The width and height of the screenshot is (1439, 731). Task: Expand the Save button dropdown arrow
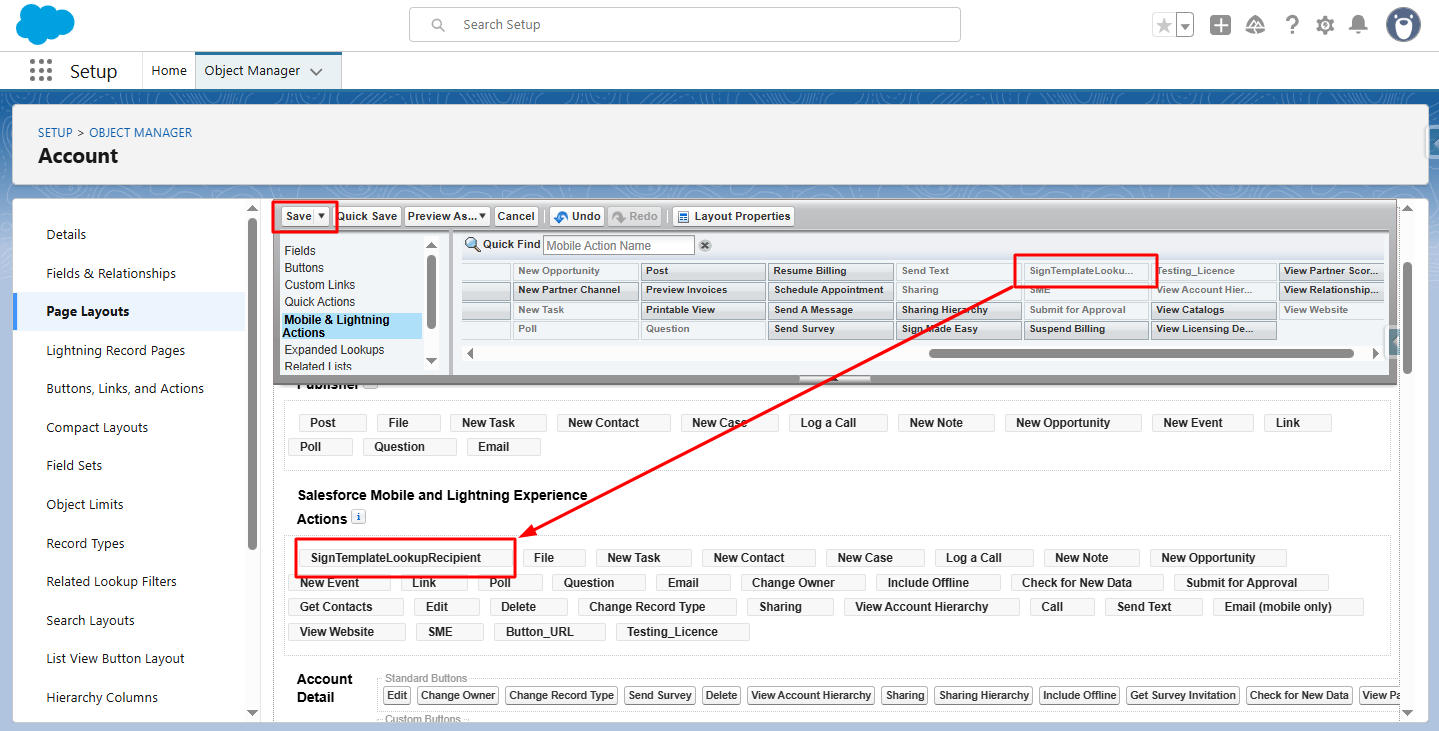pos(322,216)
